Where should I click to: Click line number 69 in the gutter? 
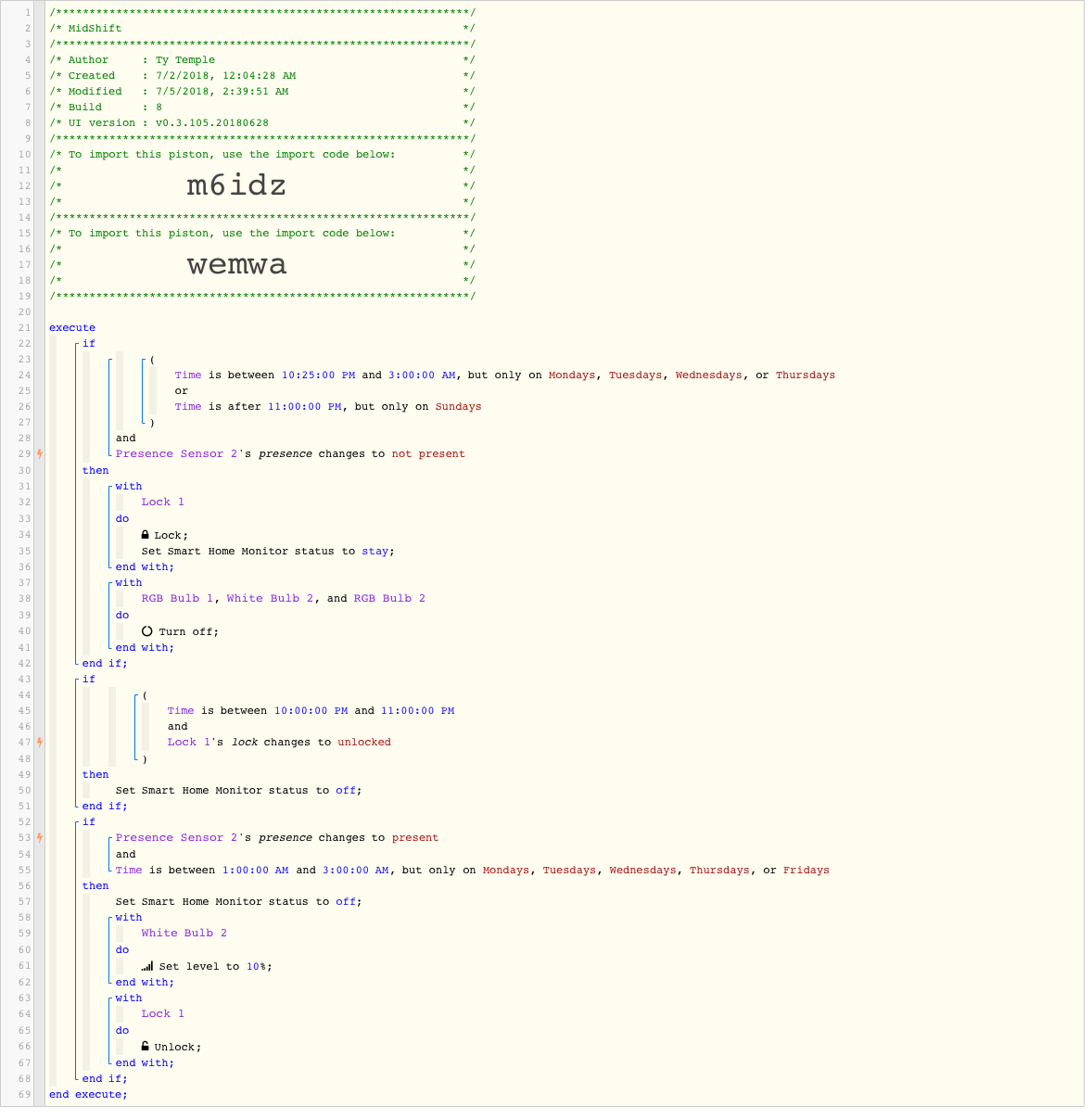tap(25, 1095)
